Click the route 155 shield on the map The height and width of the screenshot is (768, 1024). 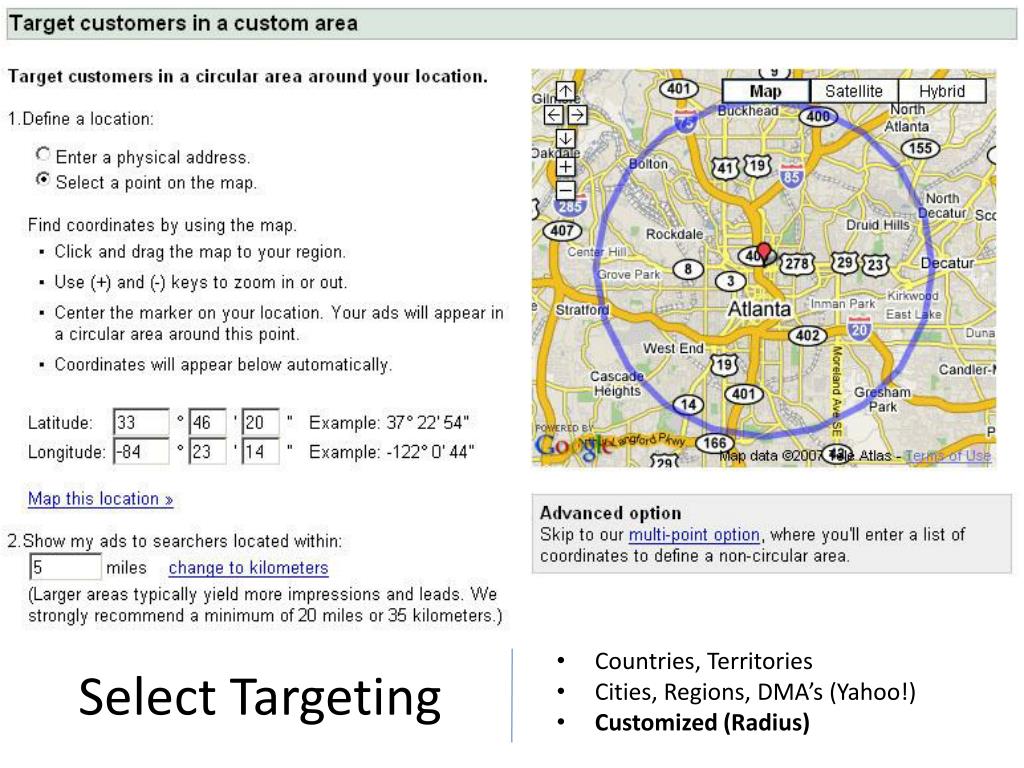(920, 148)
